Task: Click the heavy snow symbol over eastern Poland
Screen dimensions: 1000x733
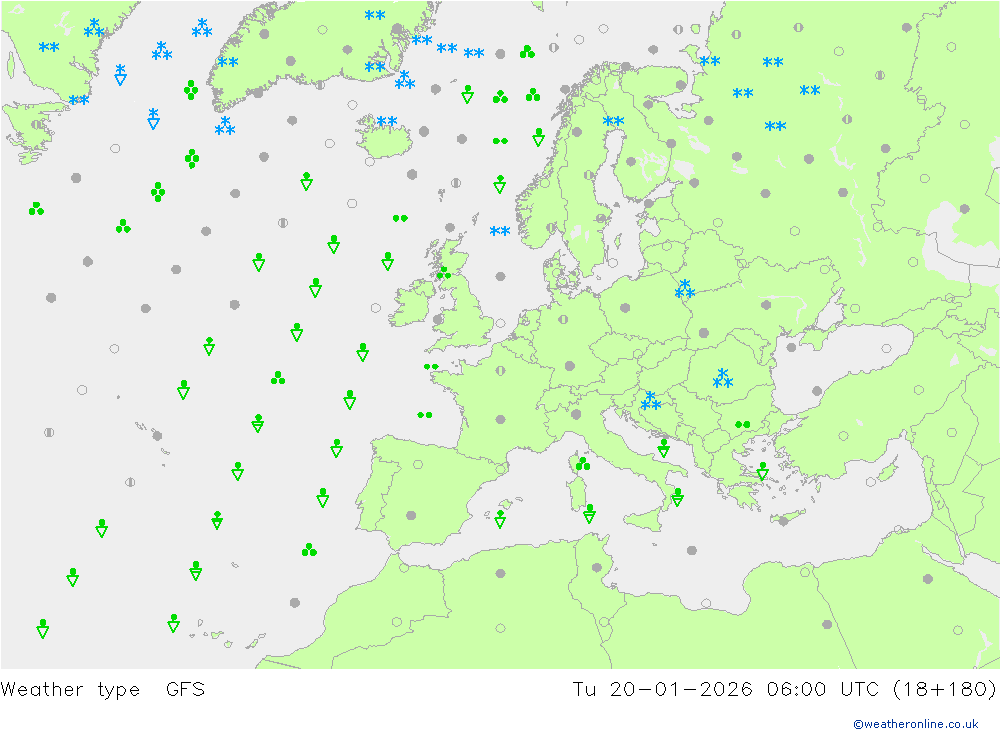Action: click(685, 289)
